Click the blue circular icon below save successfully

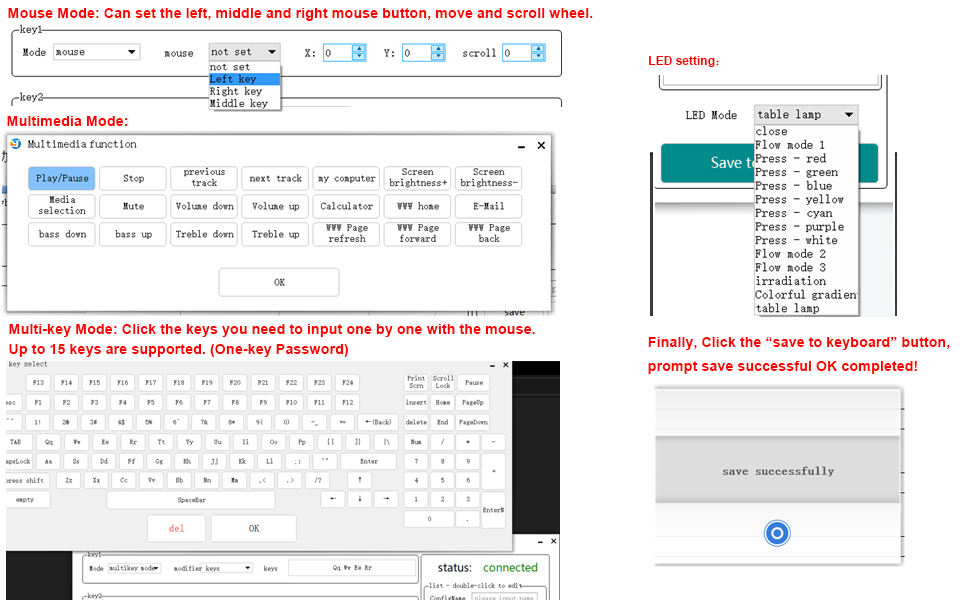pyautogui.click(x=777, y=533)
